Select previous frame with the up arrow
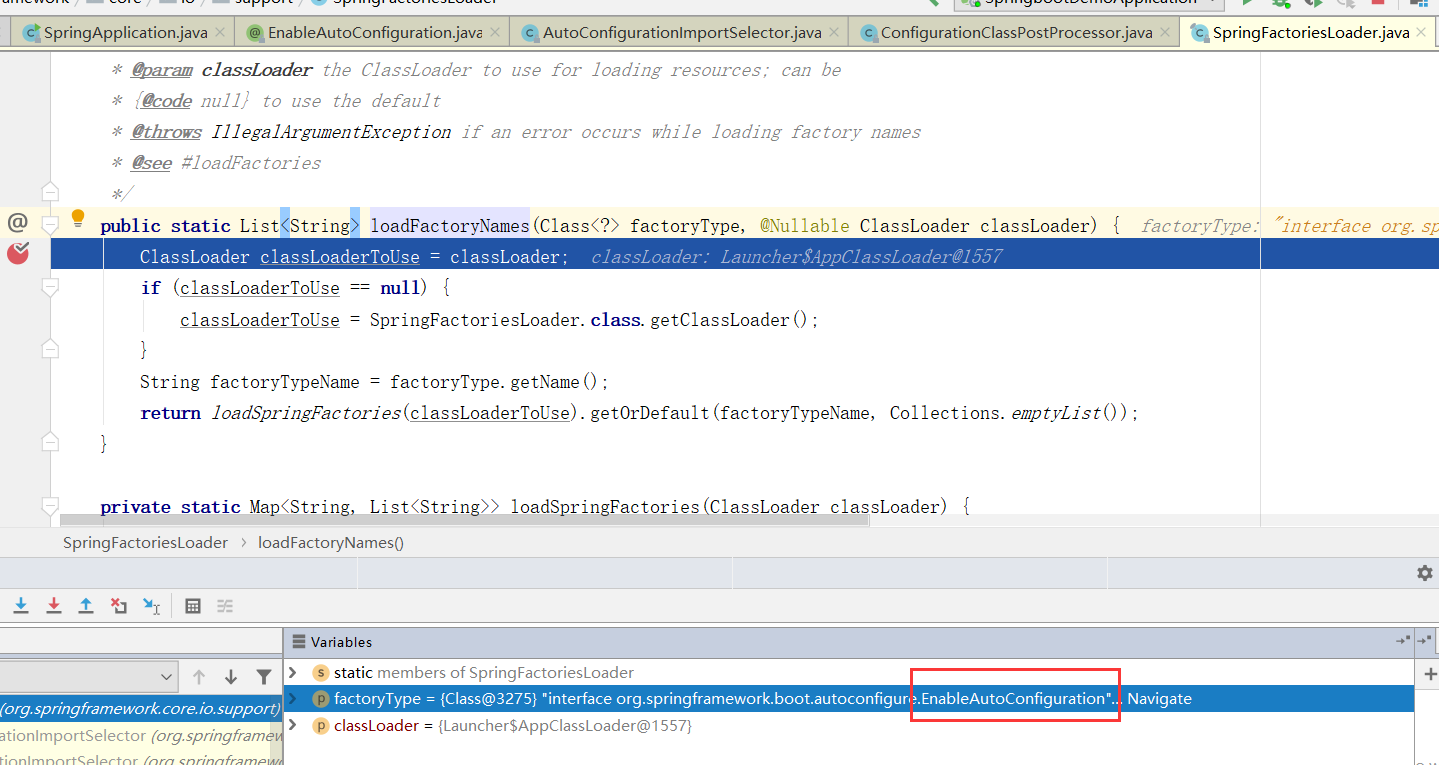Viewport: 1439px width, 765px height. (x=199, y=677)
